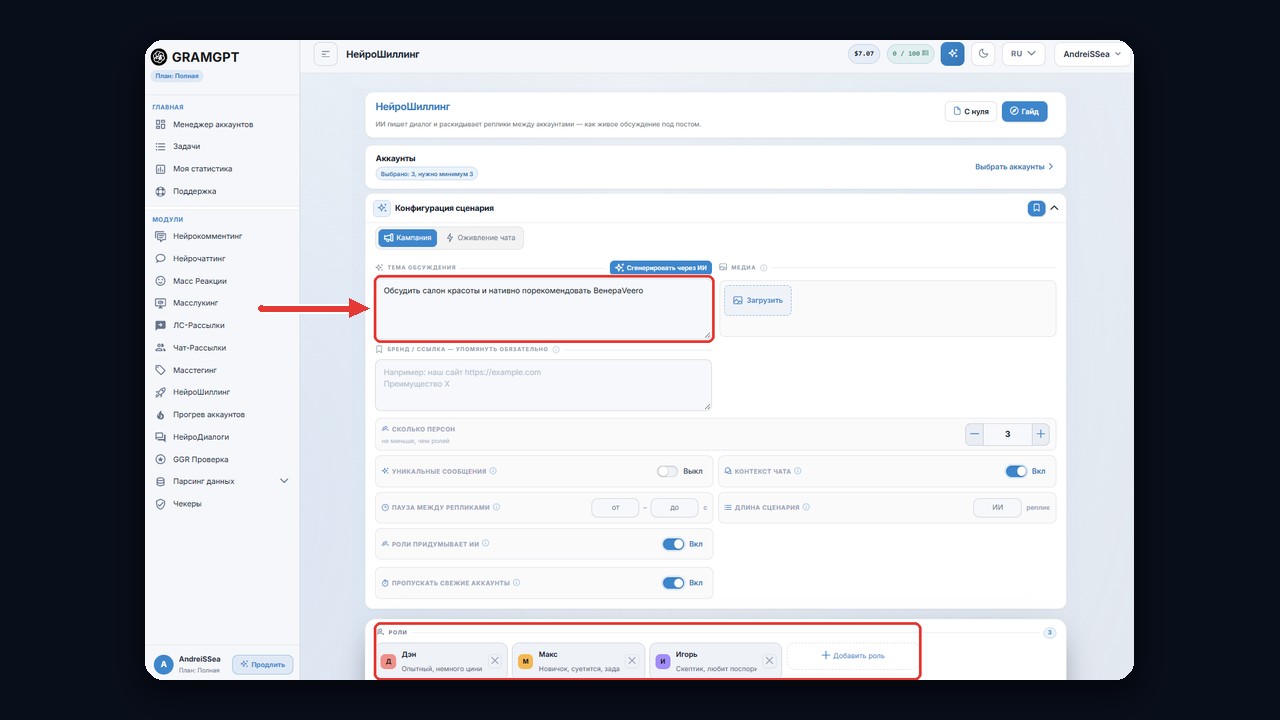Click the Выбрать аккаунты link
The height and width of the screenshot is (720, 1280).
click(1014, 167)
